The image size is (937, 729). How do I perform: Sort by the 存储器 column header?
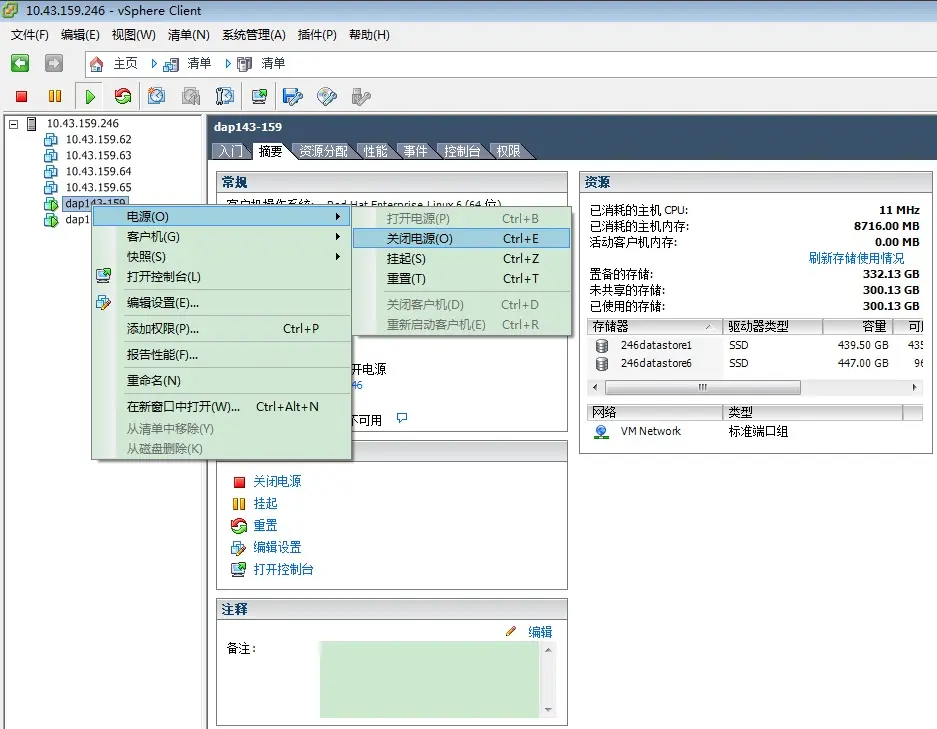point(655,326)
